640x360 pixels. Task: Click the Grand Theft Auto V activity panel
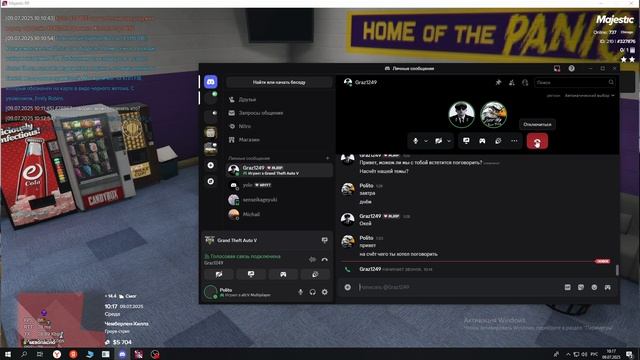point(267,240)
